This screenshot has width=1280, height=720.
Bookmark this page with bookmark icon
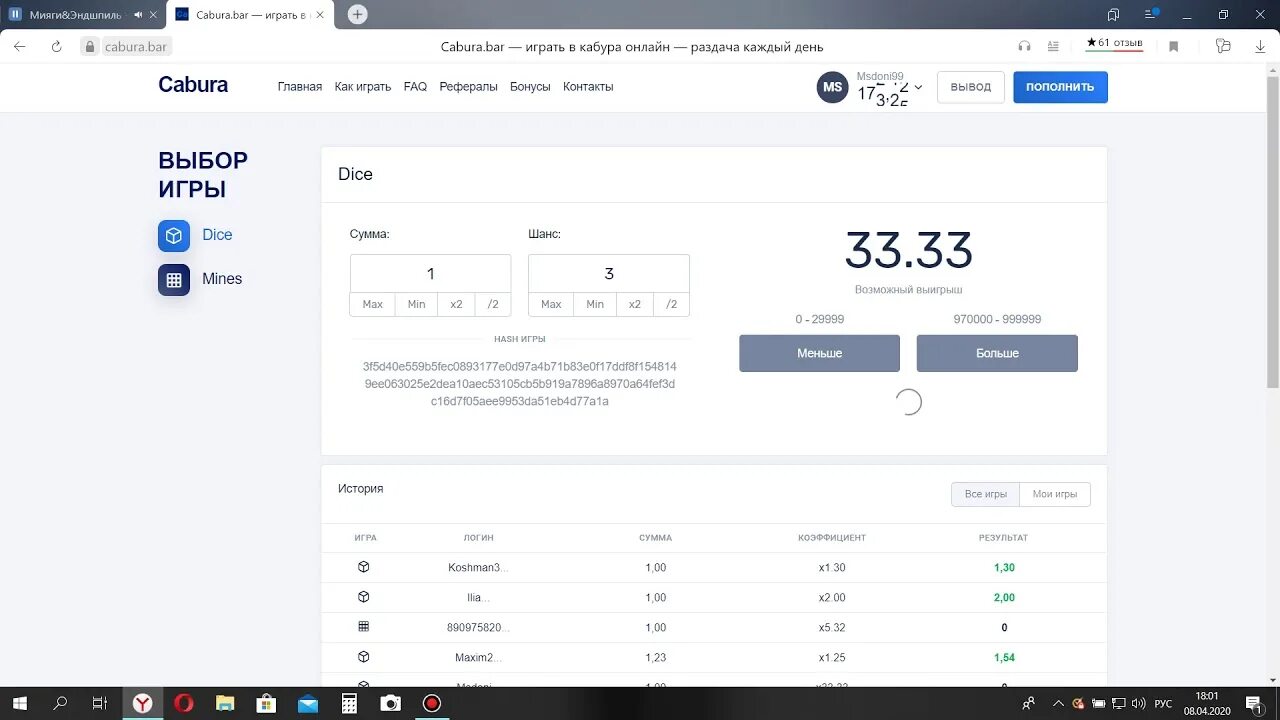(1174, 46)
